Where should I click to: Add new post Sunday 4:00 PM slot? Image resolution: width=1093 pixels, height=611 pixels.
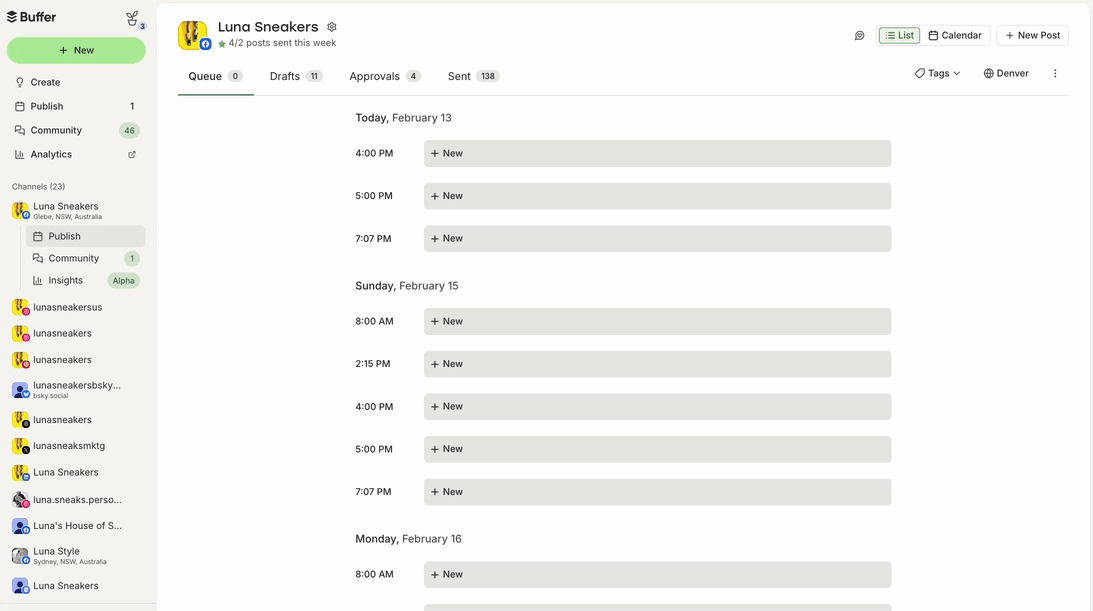(657, 406)
